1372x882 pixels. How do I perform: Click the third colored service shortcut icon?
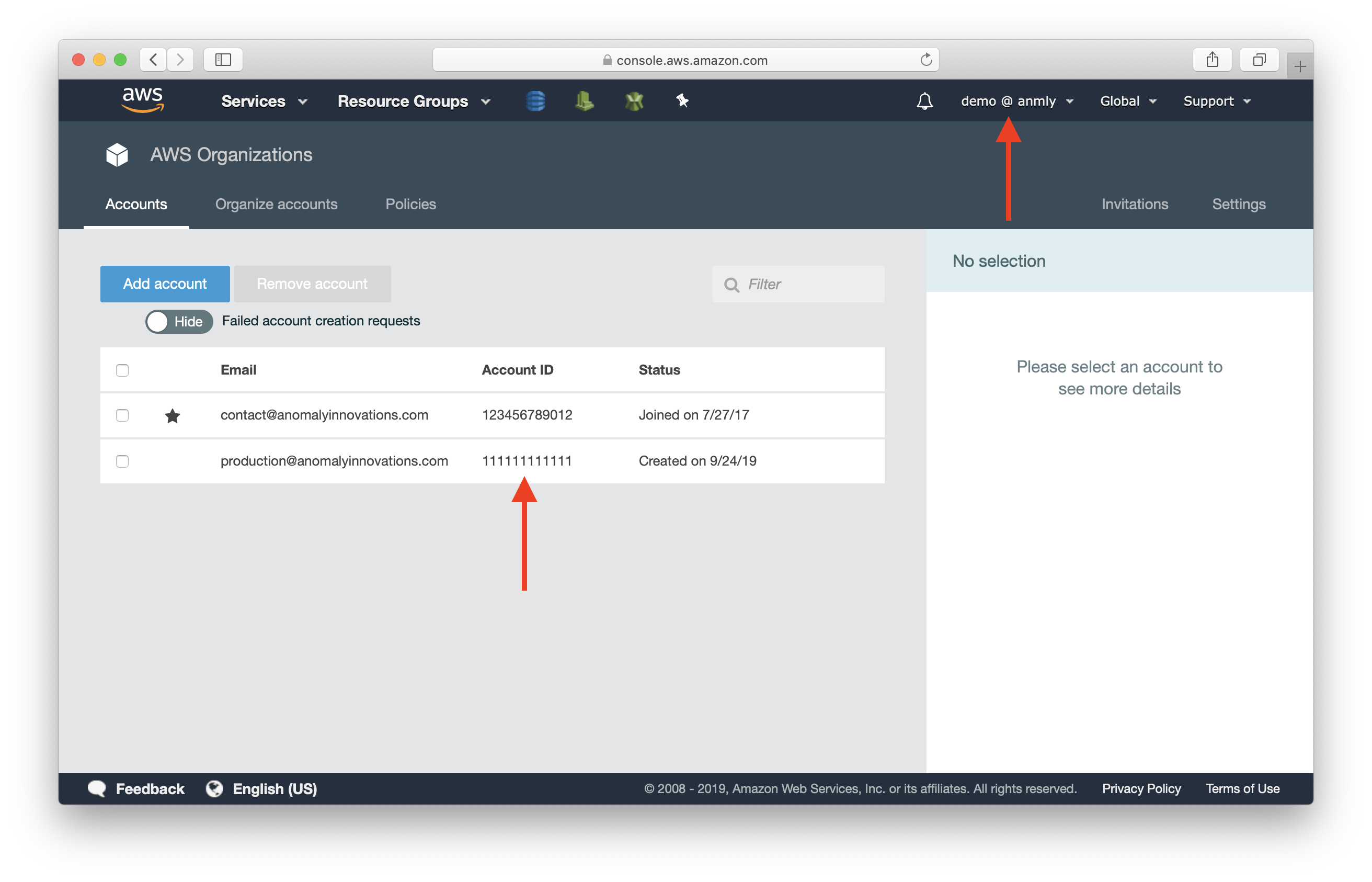coord(634,101)
